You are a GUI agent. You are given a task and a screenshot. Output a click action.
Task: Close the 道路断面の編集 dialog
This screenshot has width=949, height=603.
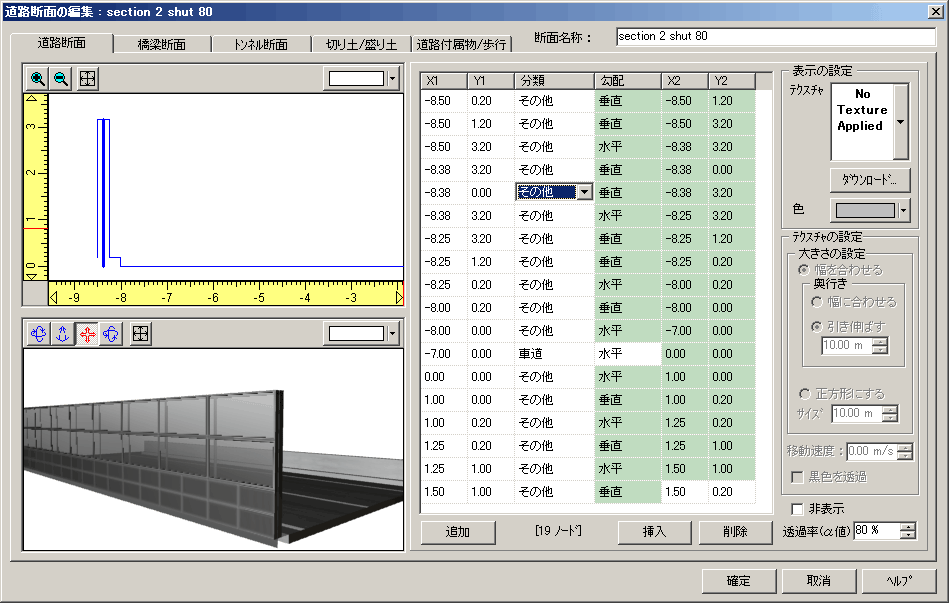tap(936, 12)
